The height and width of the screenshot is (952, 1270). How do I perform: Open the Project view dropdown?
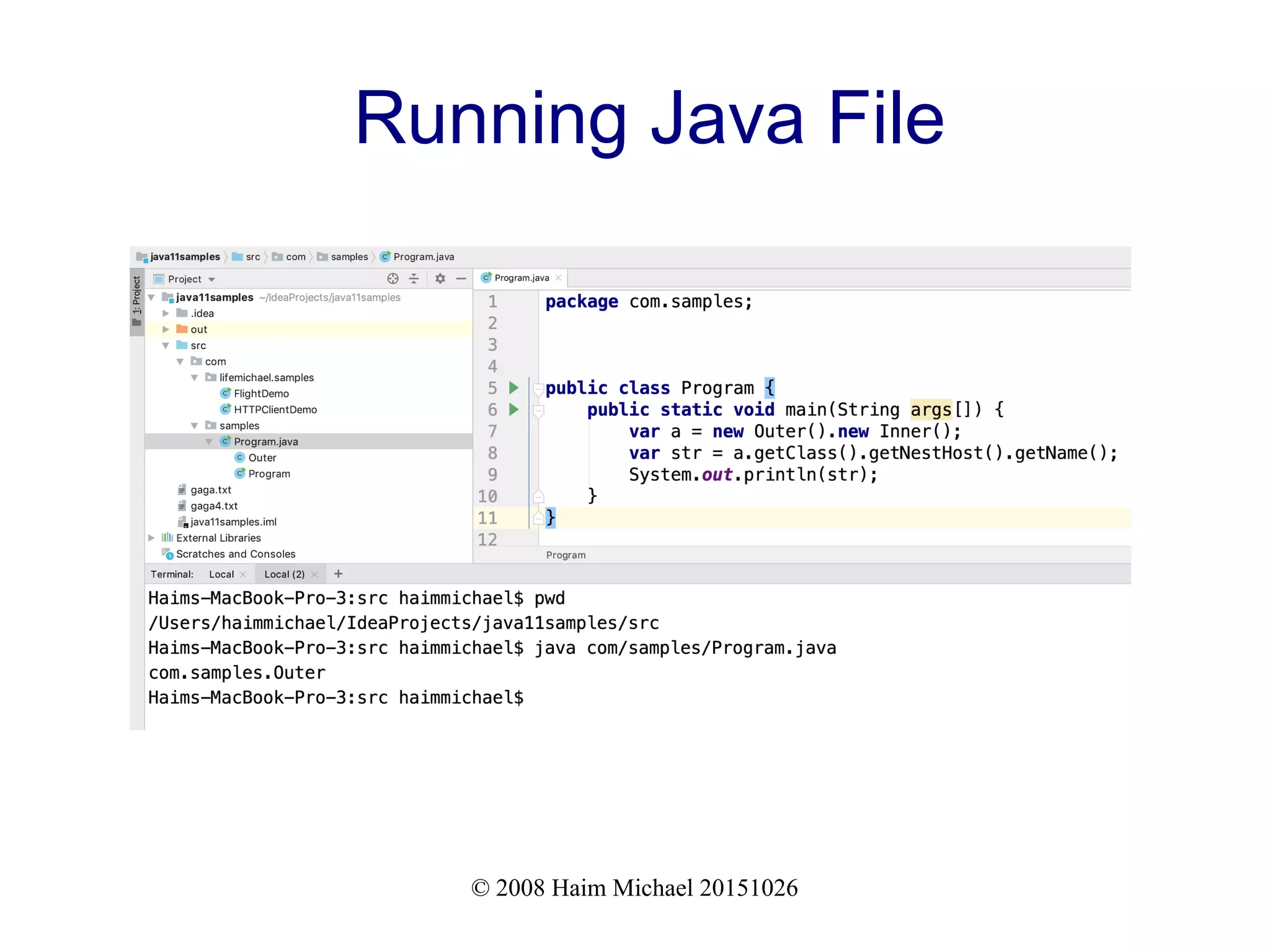[x=211, y=280]
